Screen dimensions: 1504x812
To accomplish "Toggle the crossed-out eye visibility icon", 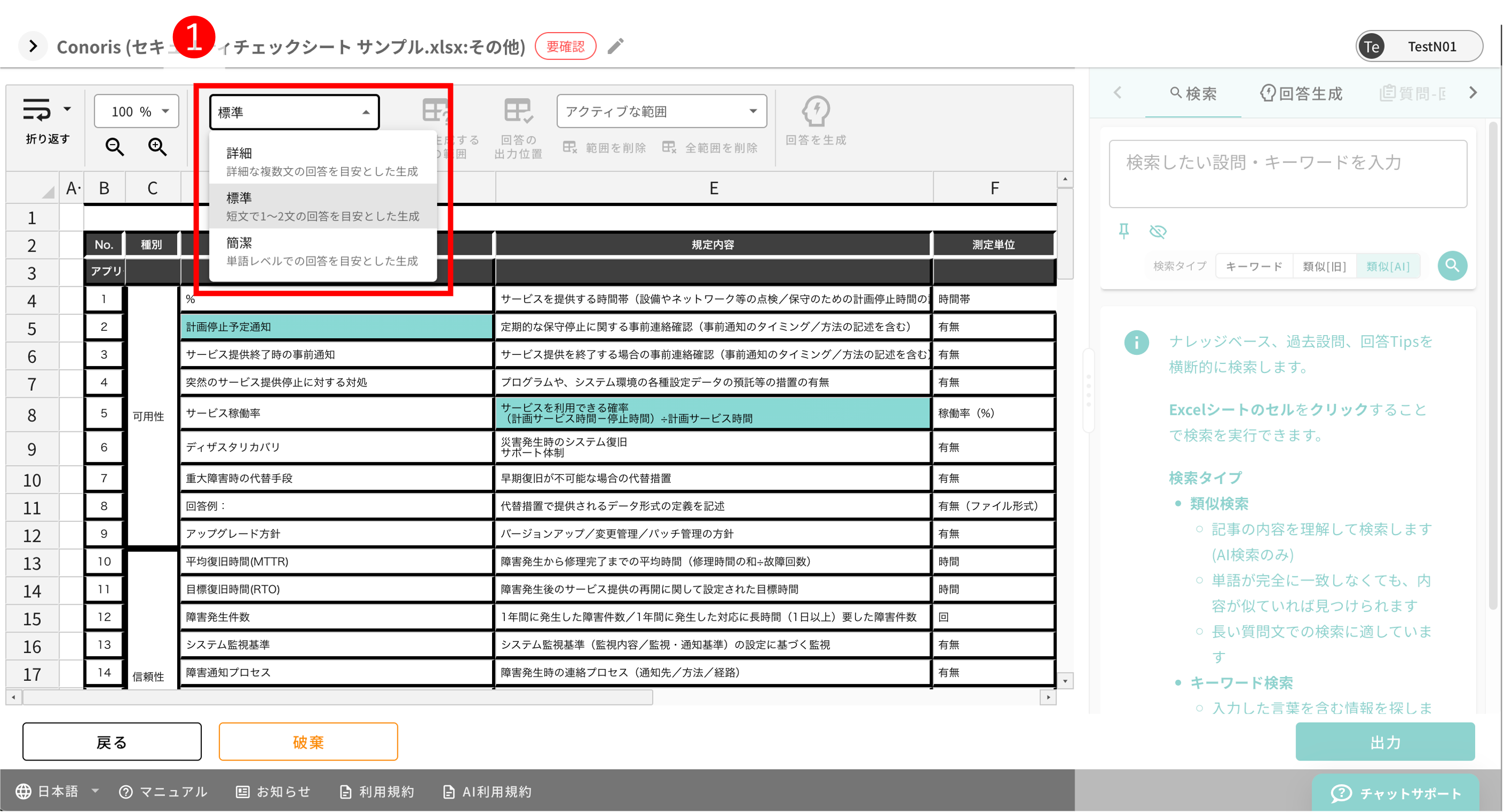I will [1158, 231].
